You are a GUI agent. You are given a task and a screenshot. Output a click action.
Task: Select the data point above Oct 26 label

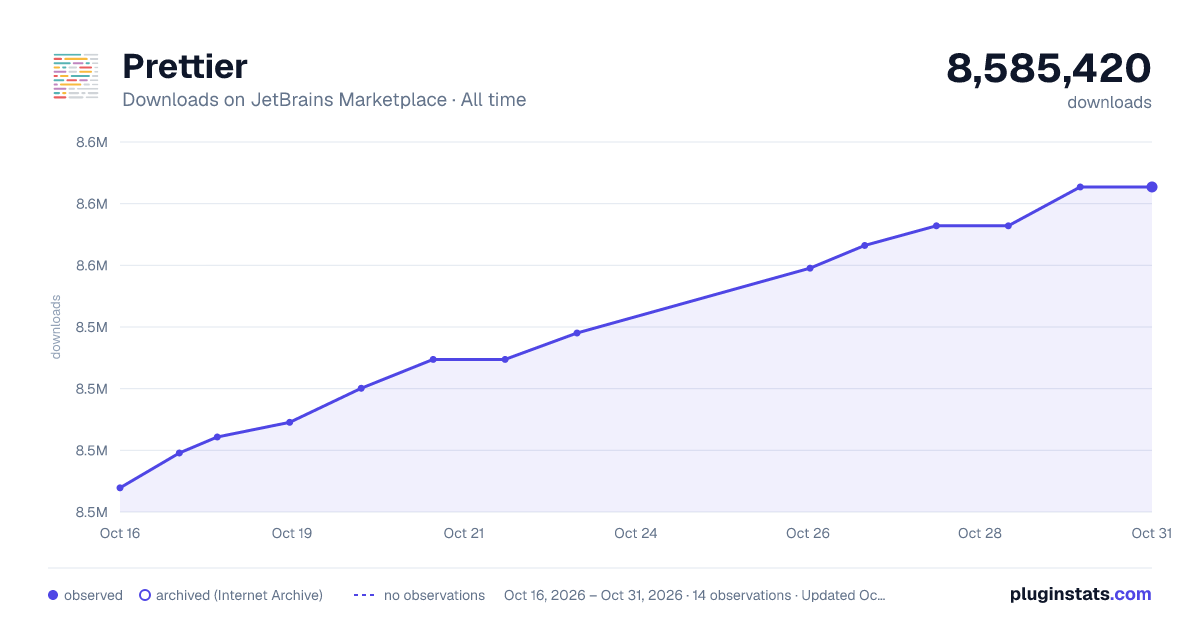click(x=810, y=268)
